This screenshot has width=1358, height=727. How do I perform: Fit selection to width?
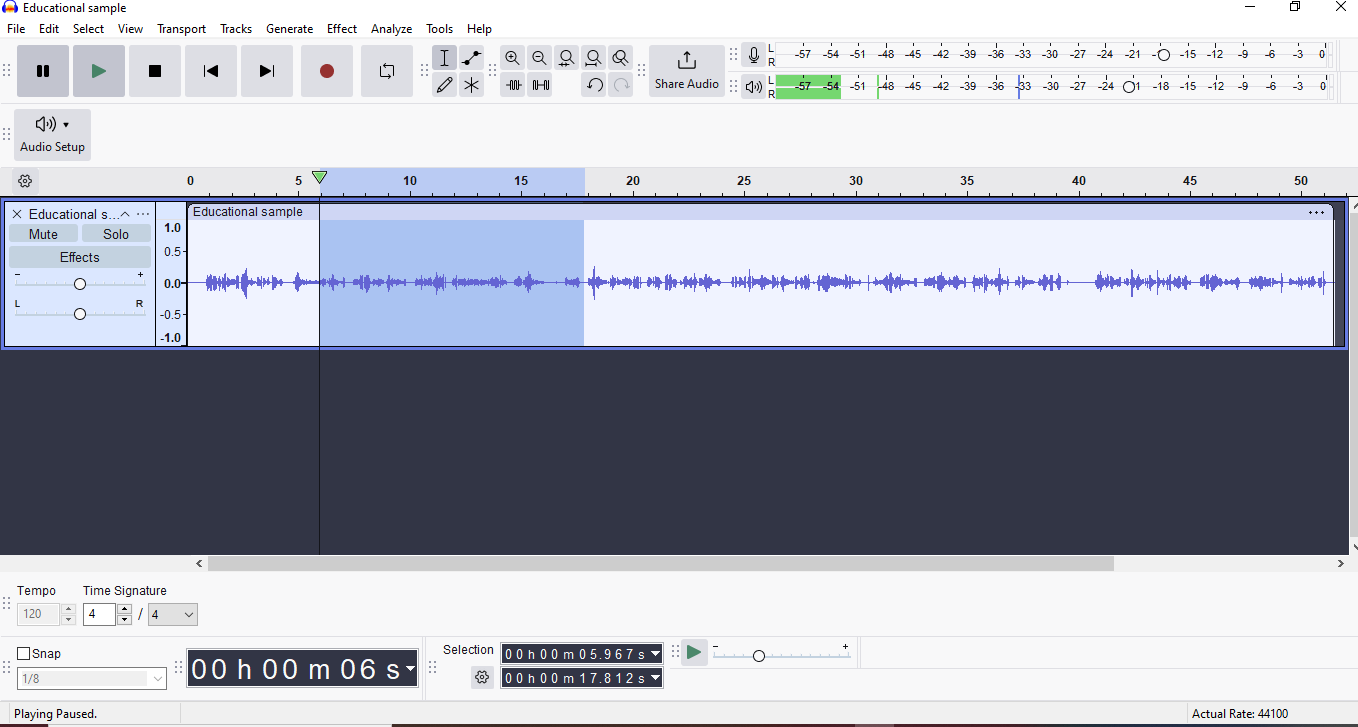point(567,58)
